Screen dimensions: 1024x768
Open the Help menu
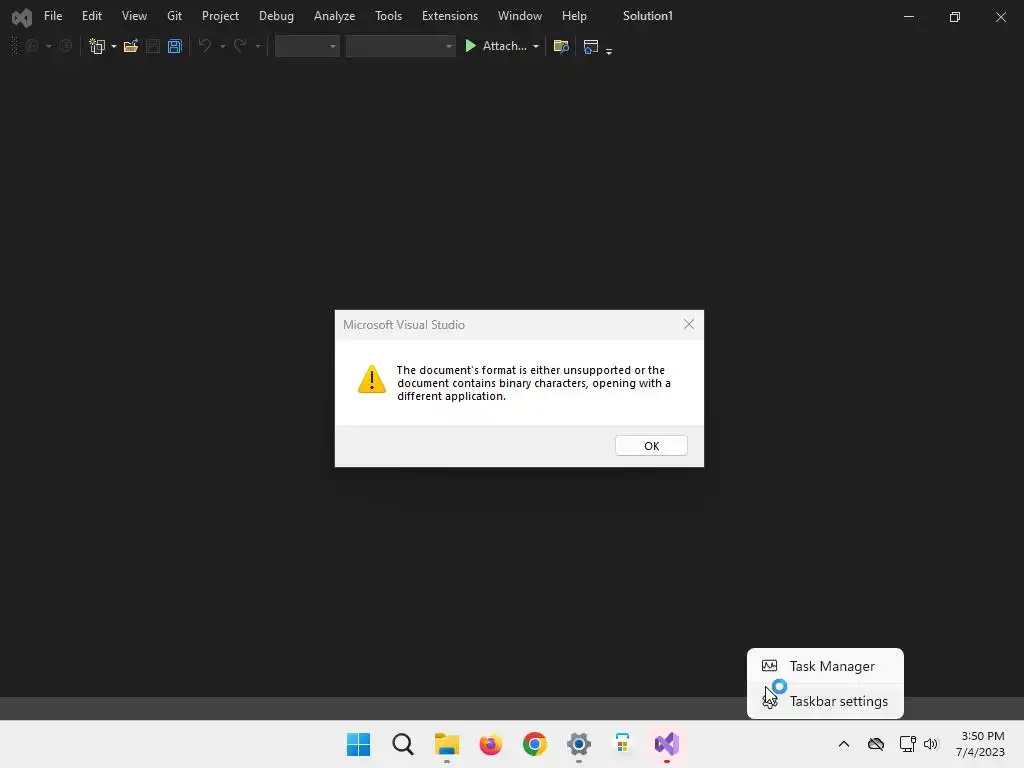pos(575,16)
